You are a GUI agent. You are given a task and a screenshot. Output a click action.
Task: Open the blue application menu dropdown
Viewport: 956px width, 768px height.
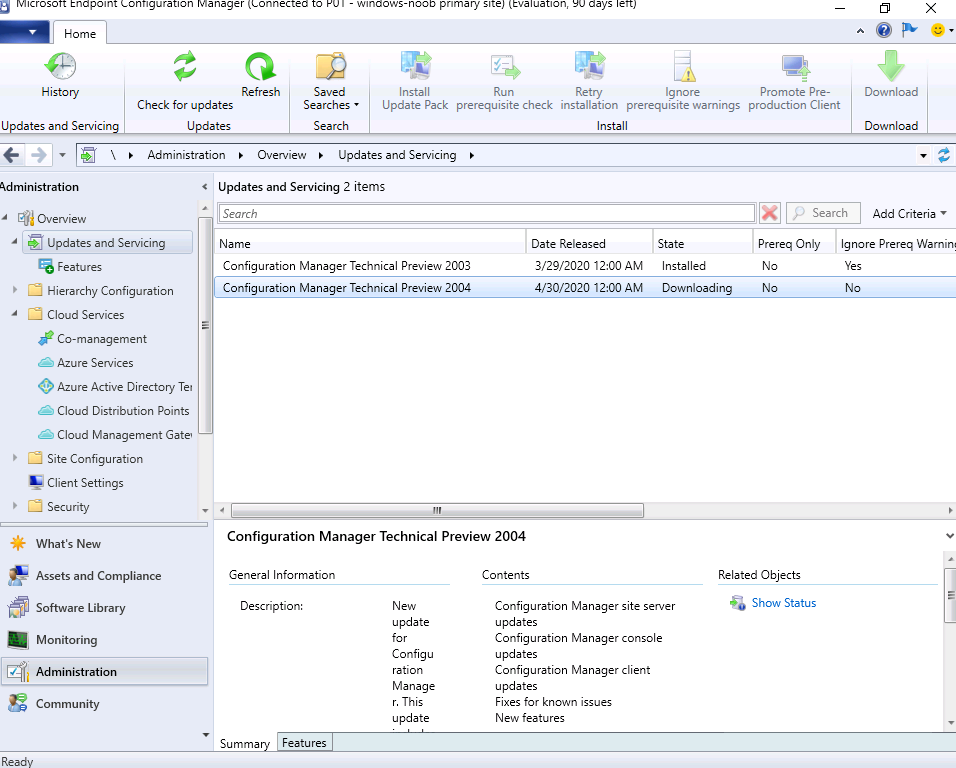(x=24, y=32)
